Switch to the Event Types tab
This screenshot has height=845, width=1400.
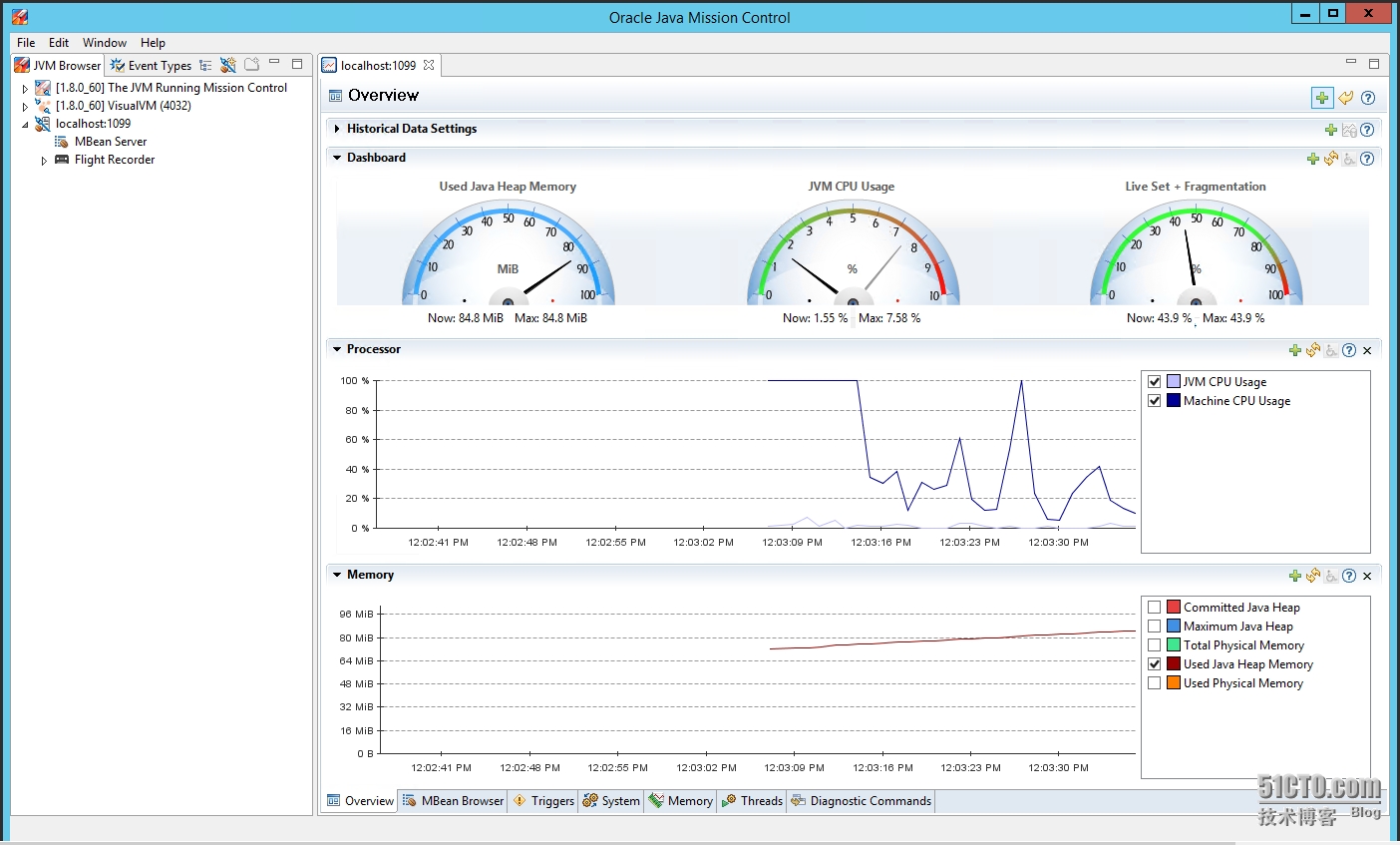pos(151,66)
